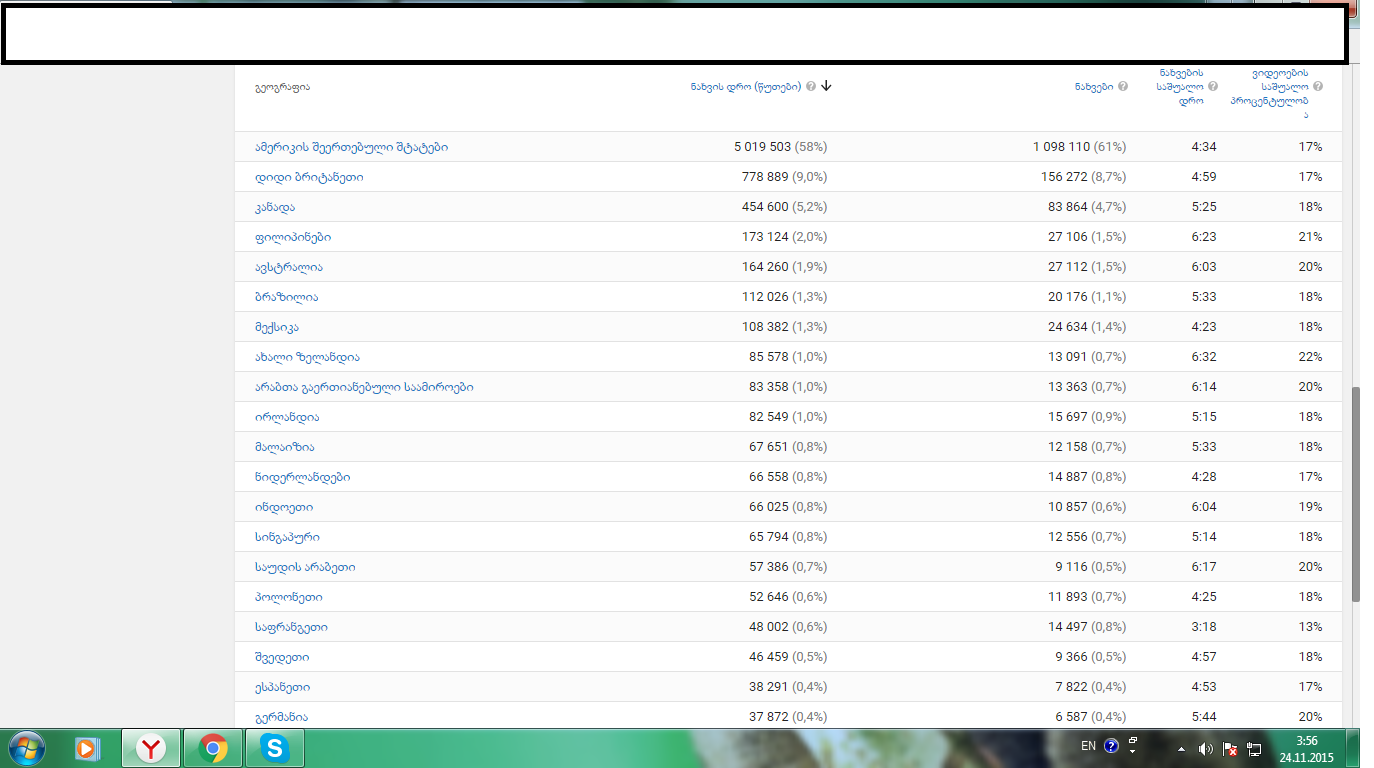
Task: Click the page vertical scrollbar thumb
Action: [x=1355, y=494]
